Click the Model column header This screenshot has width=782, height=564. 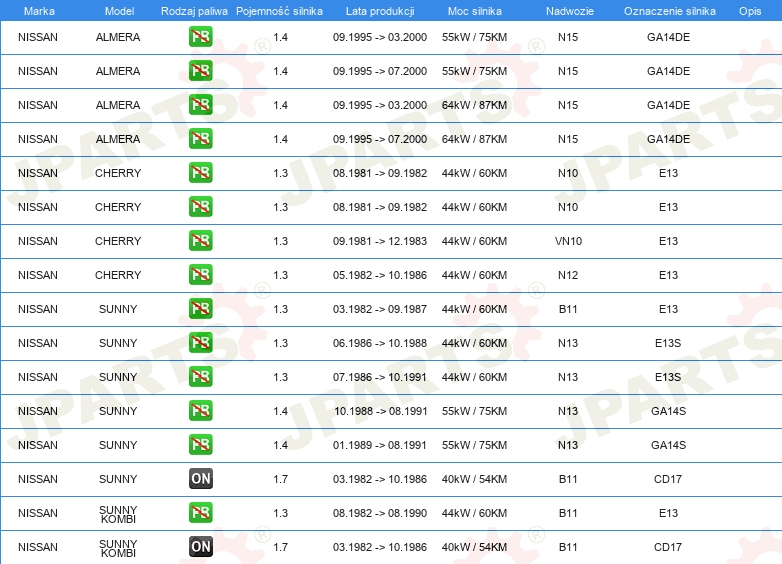(x=119, y=11)
